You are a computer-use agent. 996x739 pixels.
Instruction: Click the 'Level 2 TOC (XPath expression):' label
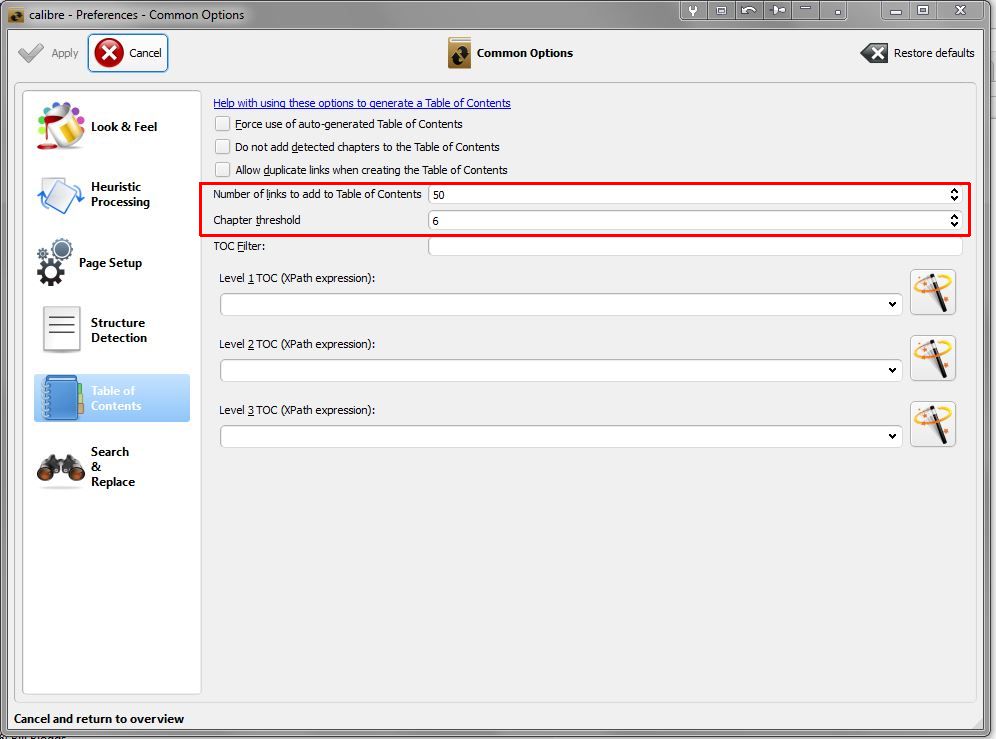tap(297, 344)
